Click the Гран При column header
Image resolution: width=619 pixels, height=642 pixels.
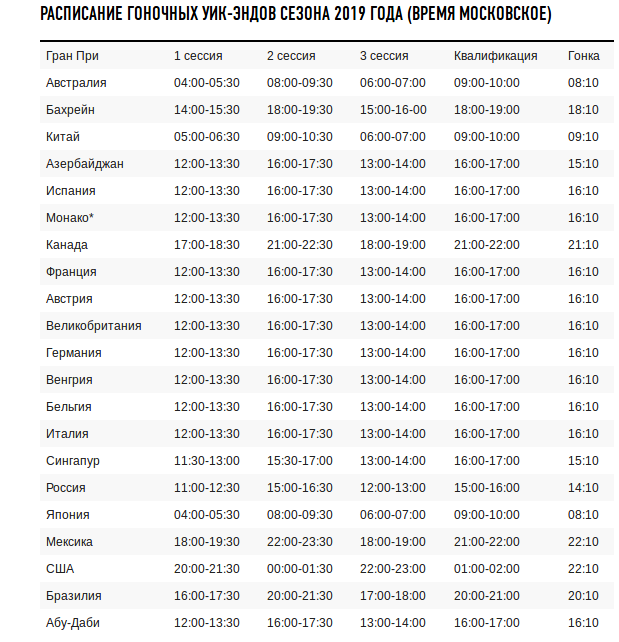[72, 56]
